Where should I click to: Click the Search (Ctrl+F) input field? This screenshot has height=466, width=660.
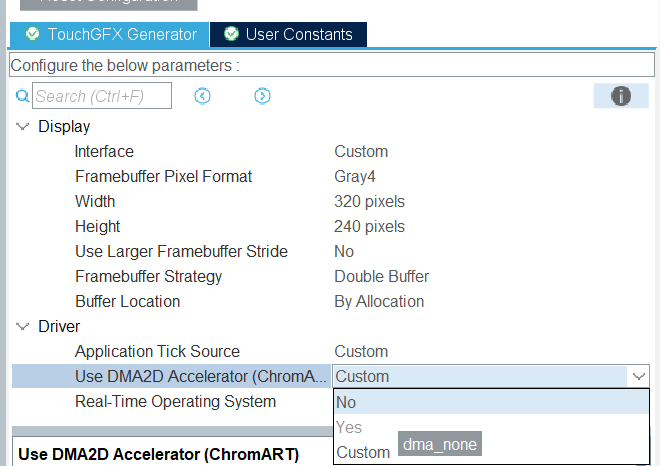[x=102, y=96]
